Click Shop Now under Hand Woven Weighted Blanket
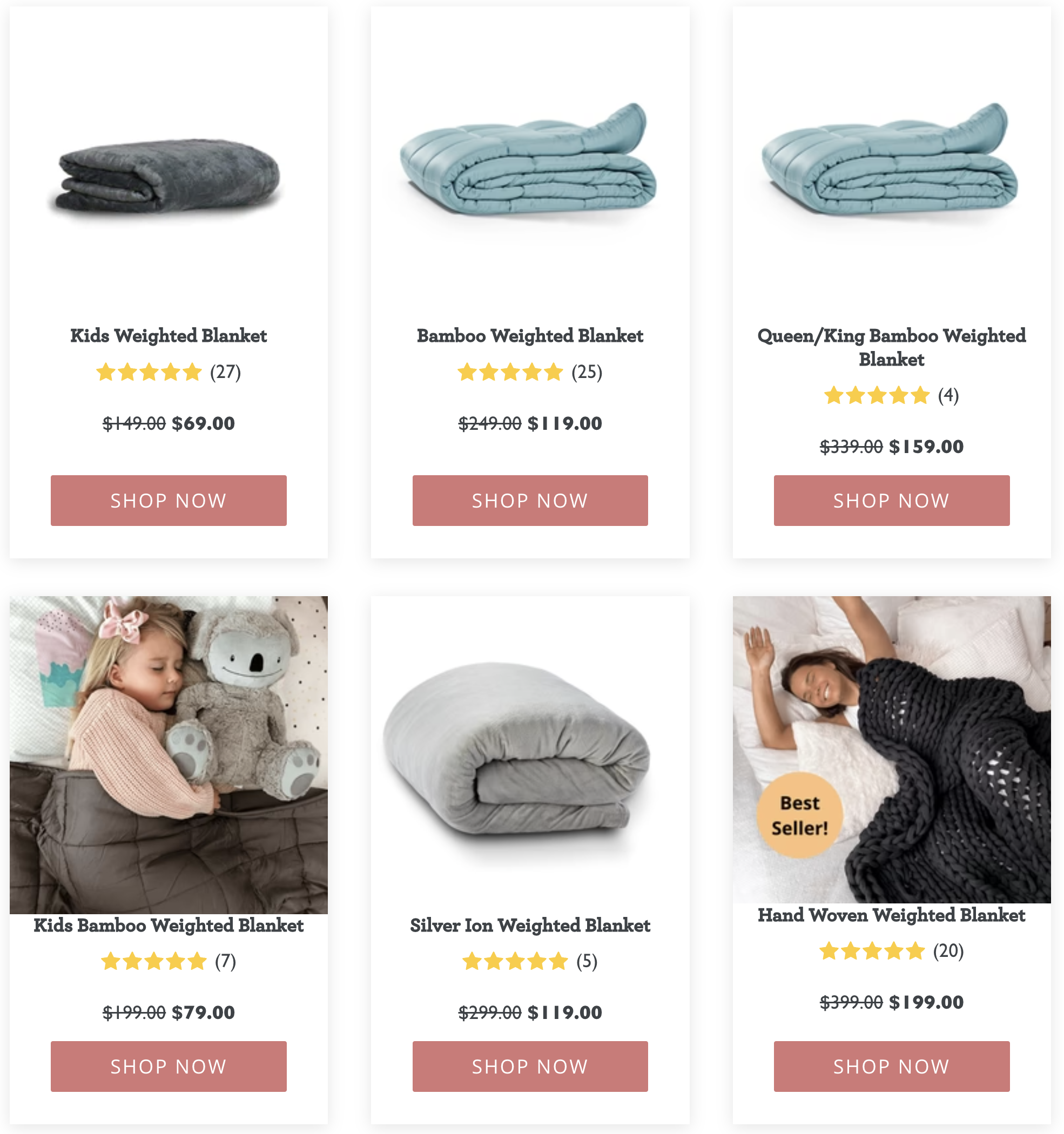This screenshot has width=1064, height=1134. pos(891,1066)
